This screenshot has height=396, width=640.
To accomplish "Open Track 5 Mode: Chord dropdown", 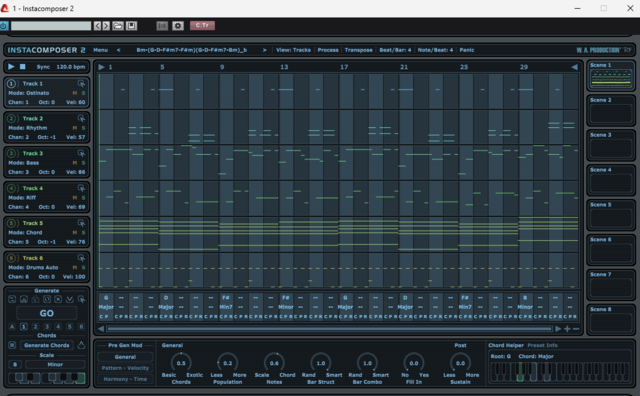I will coord(25,233).
